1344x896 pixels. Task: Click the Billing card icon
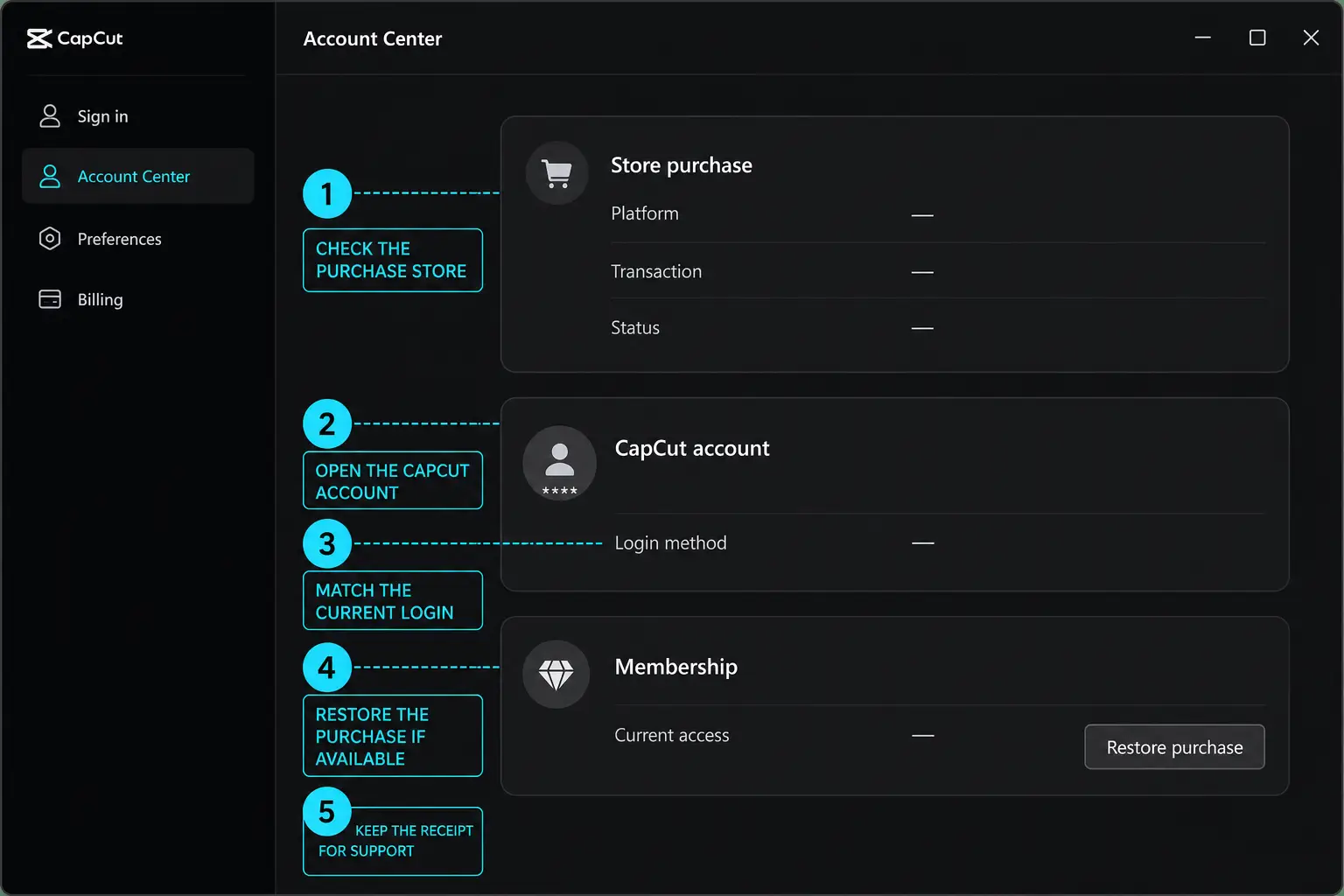tap(50, 299)
